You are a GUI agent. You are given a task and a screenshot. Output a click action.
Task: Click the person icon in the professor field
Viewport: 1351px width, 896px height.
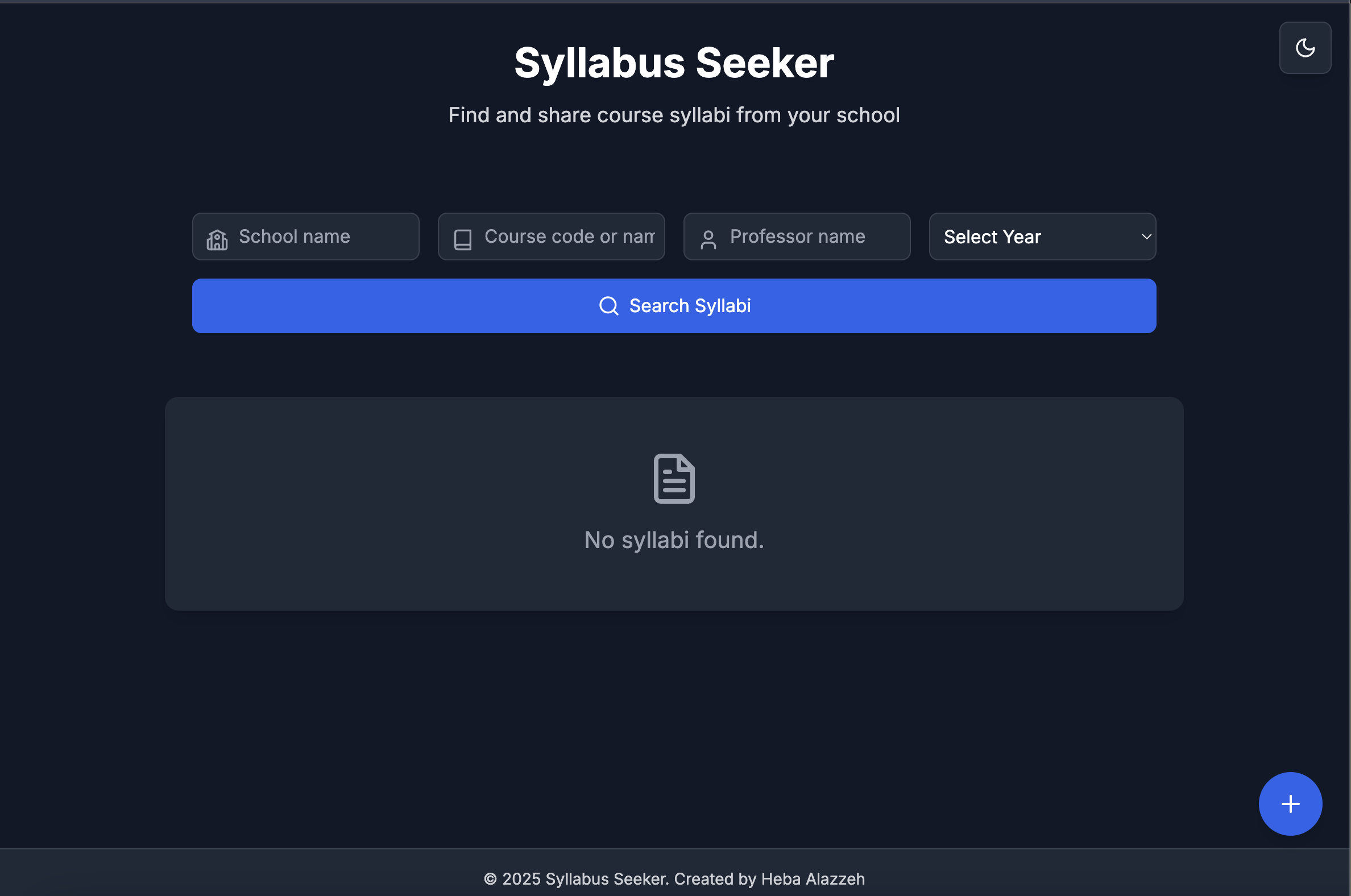[708, 237]
